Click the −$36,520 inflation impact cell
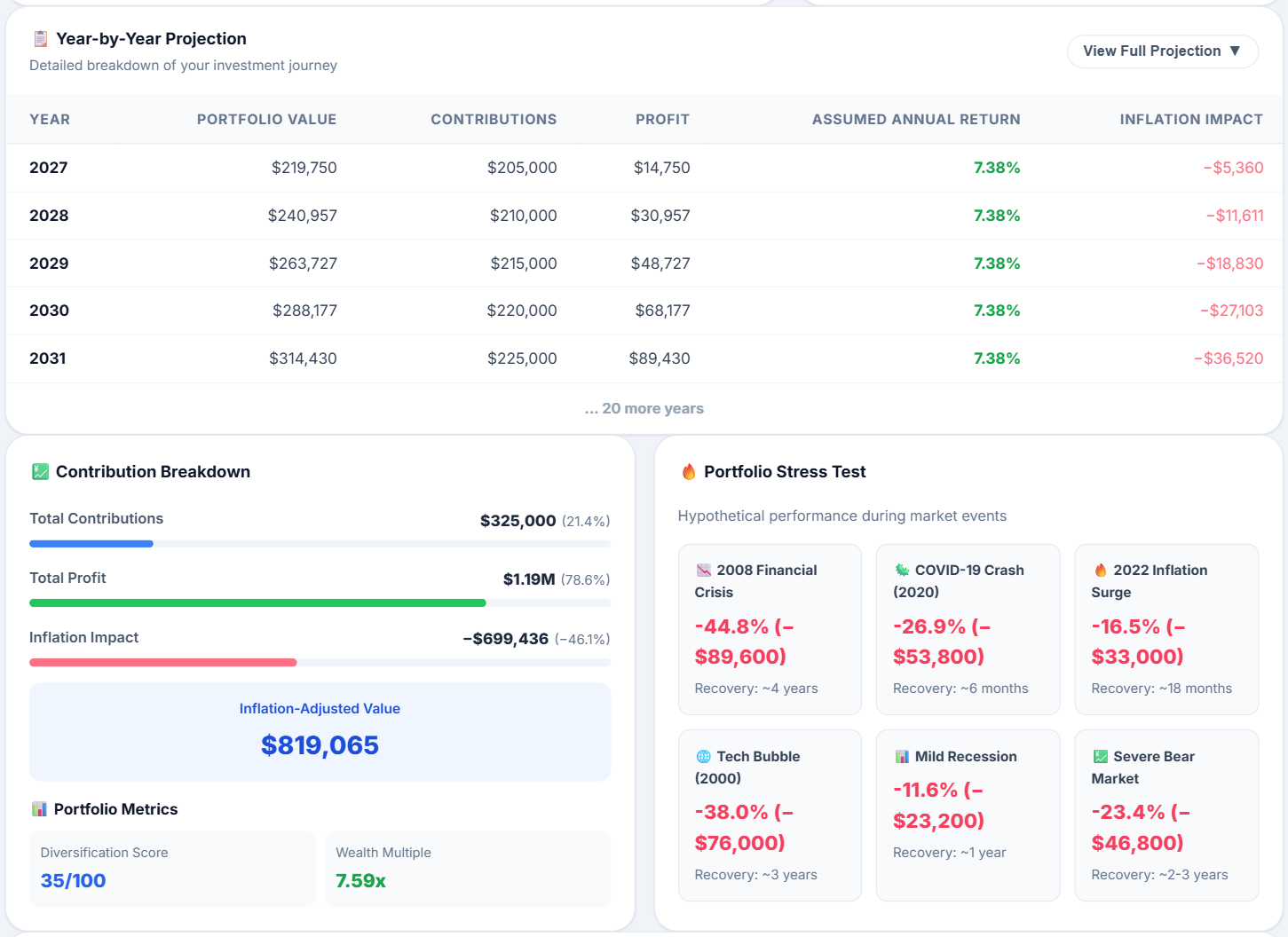This screenshot has height=937, width=1288. (1229, 358)
